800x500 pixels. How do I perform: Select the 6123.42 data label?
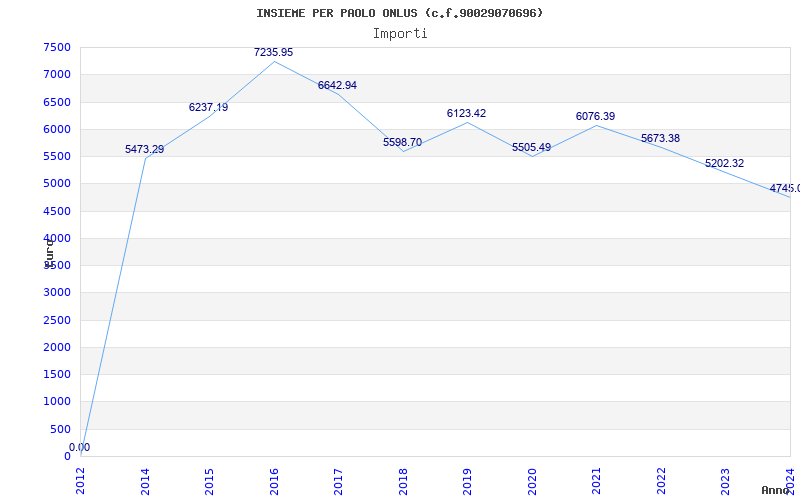[466, 113]
